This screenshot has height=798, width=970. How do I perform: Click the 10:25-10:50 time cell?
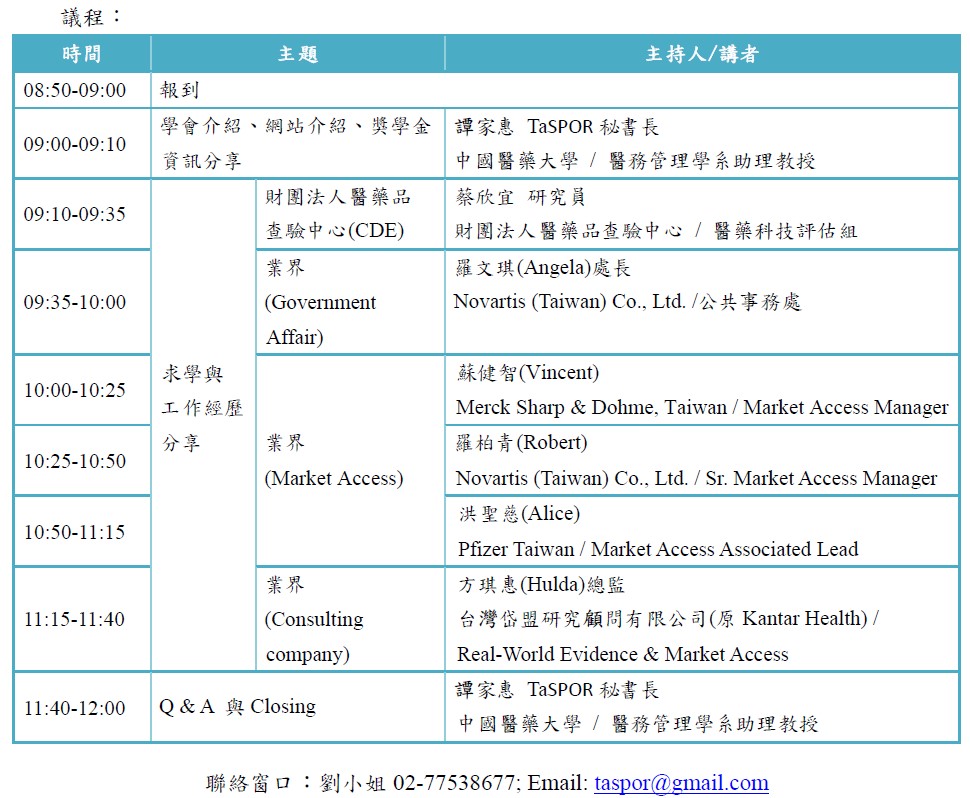click(82, 461)
